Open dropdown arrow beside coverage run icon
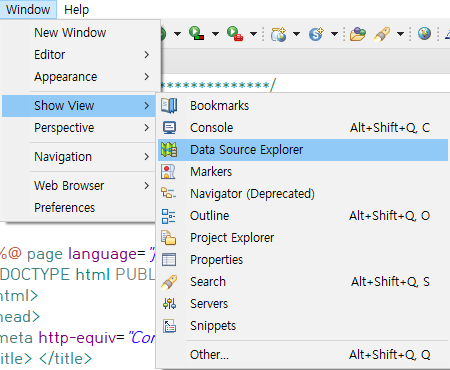Image resolution: width=450 pixels, height=370 pixels. pos(215,34)
